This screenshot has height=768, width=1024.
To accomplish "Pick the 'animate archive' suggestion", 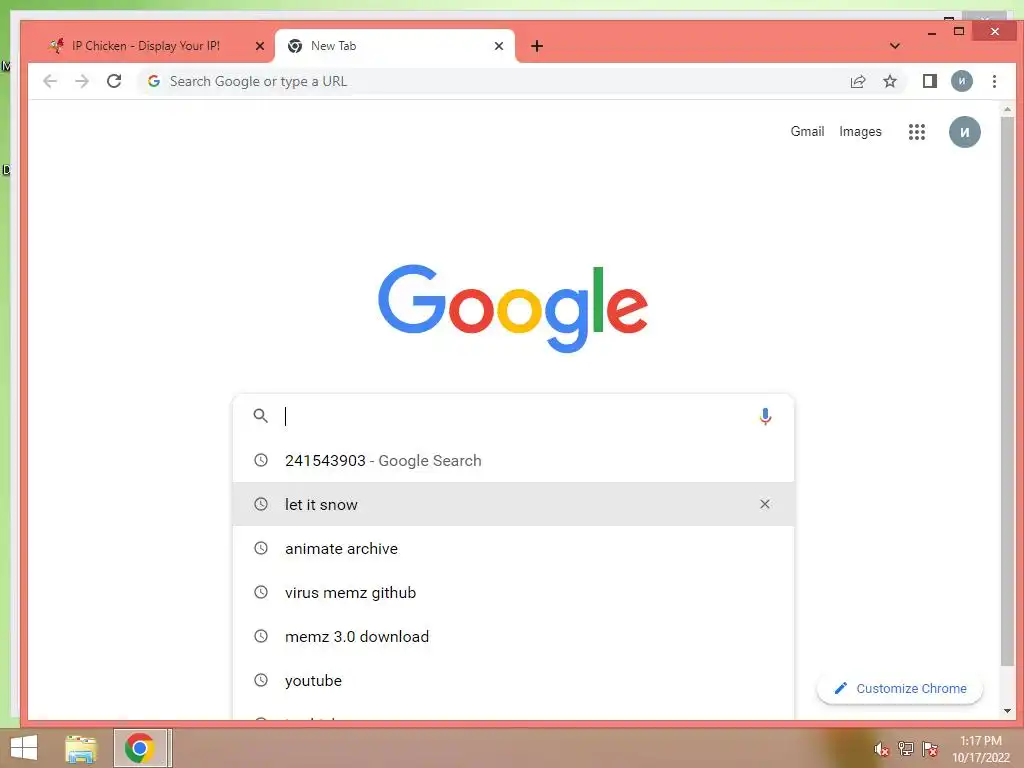I will coord(513,549).
